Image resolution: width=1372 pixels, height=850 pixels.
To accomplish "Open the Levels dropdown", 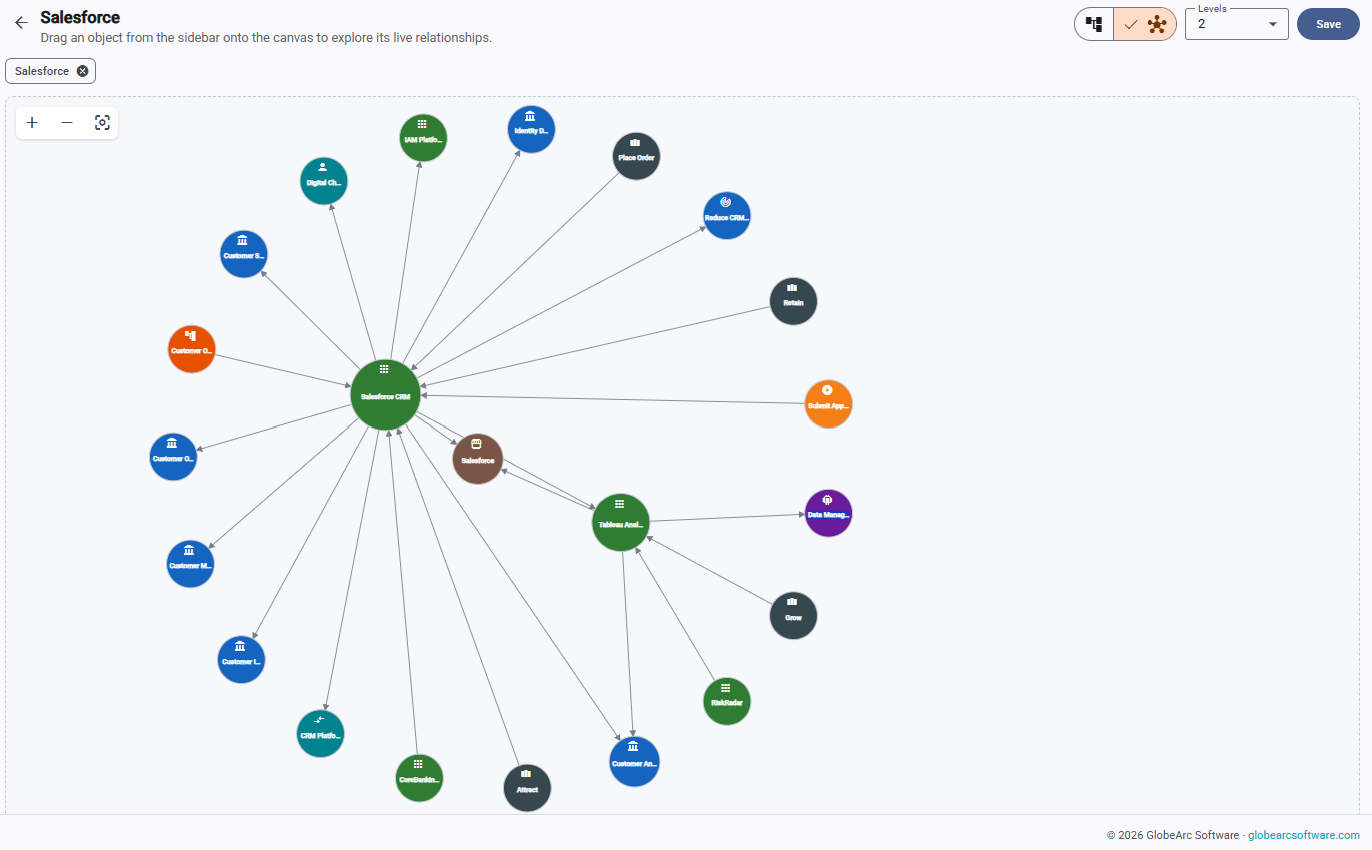I will [x=1237, y=24].
